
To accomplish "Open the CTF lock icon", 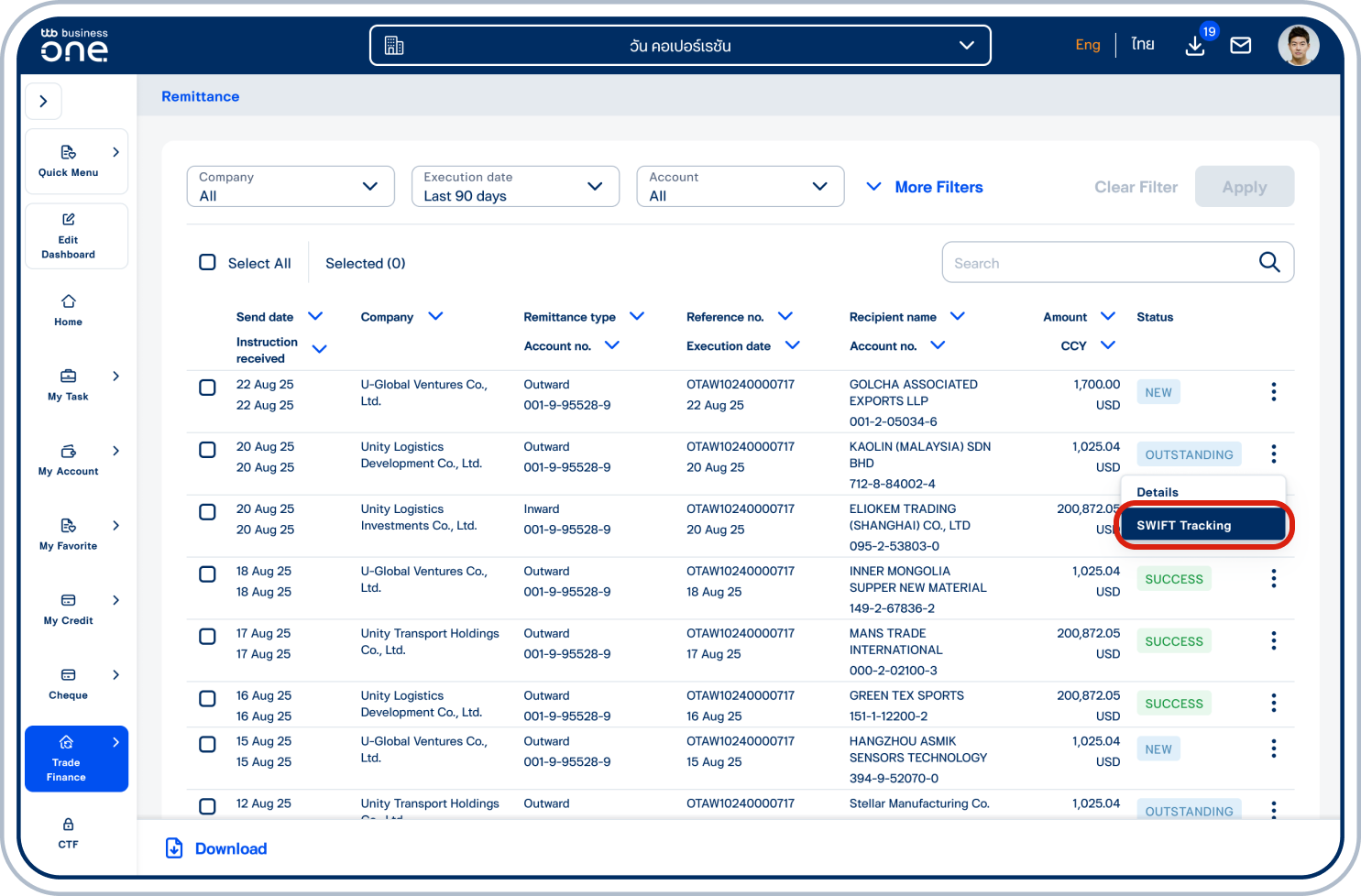I will click(x=69, y=825).
